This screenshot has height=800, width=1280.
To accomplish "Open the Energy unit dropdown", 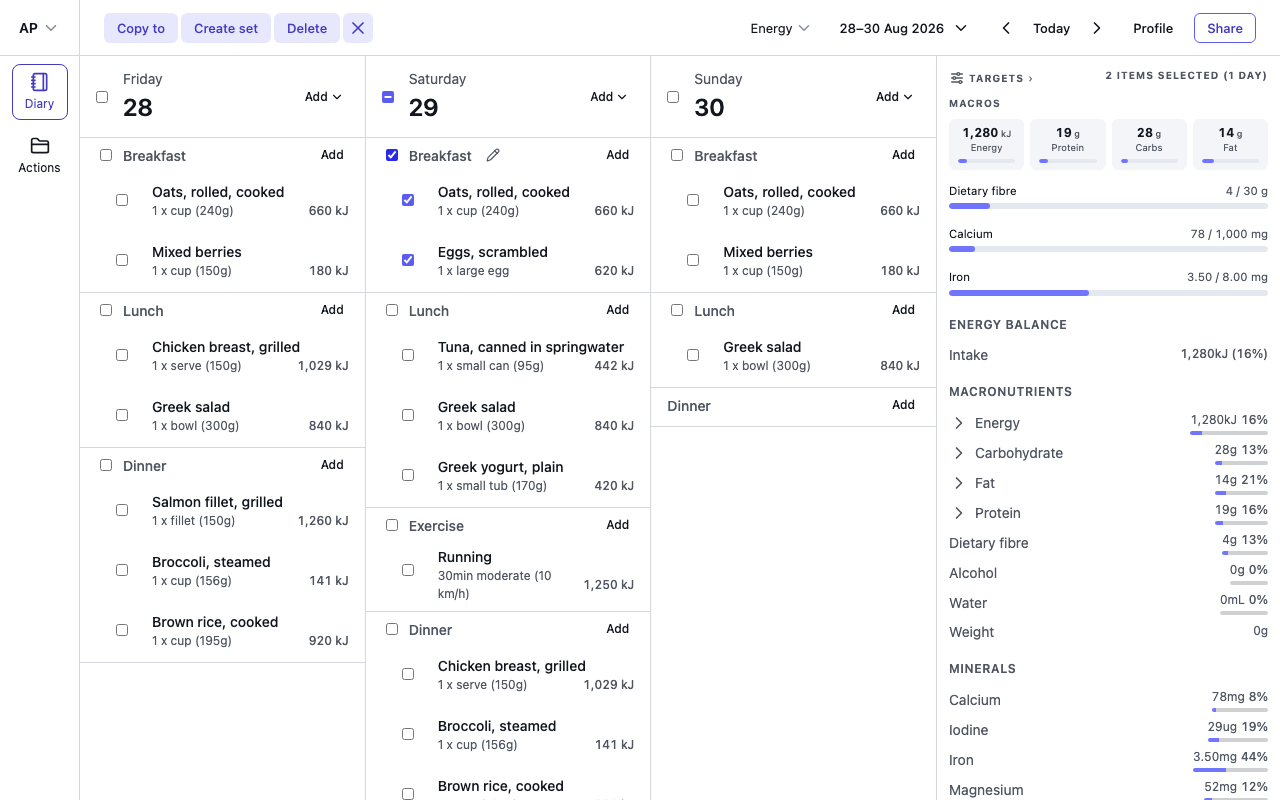I will pos(780,28).
